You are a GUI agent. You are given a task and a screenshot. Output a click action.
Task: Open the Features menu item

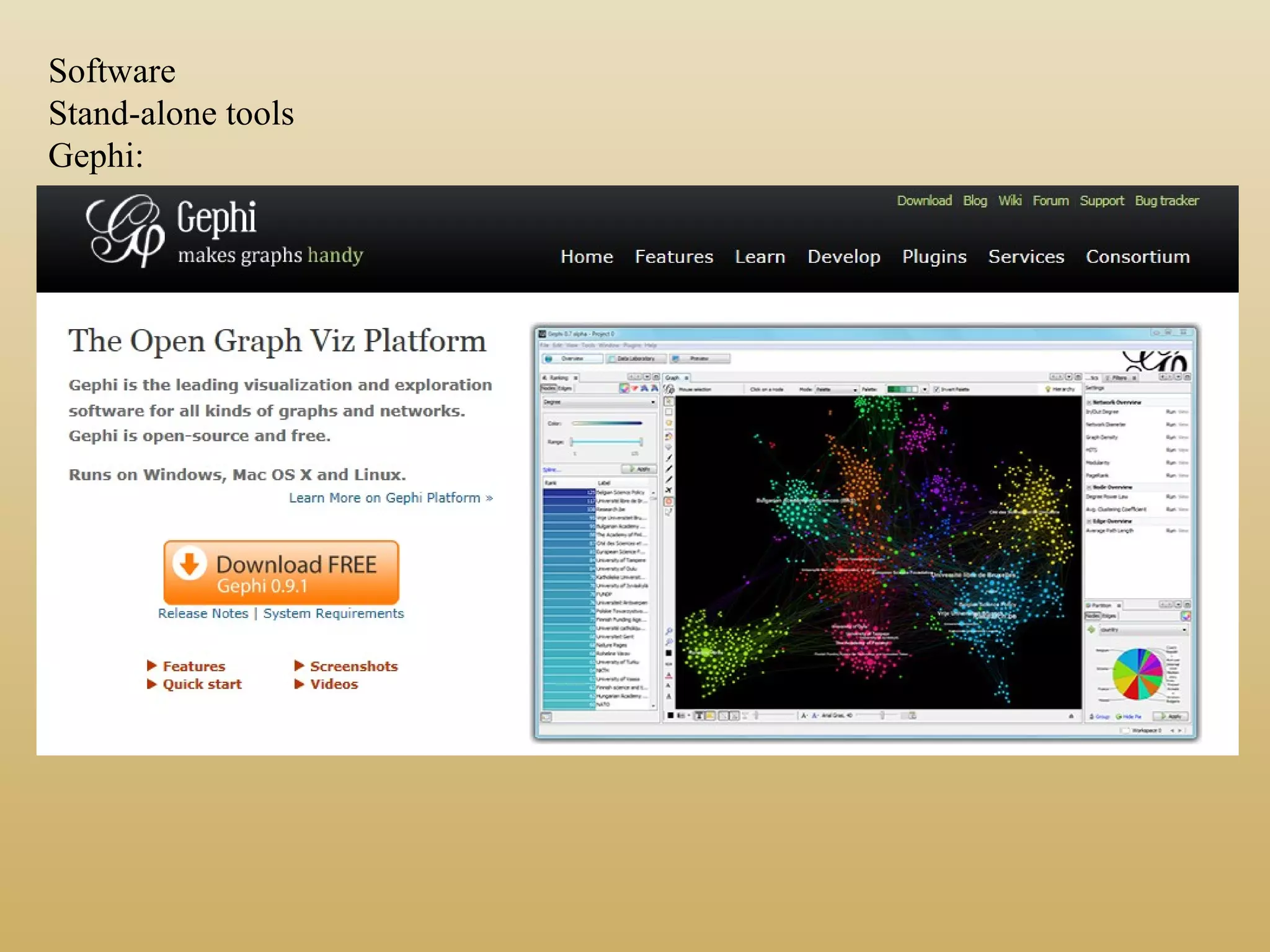674,257
